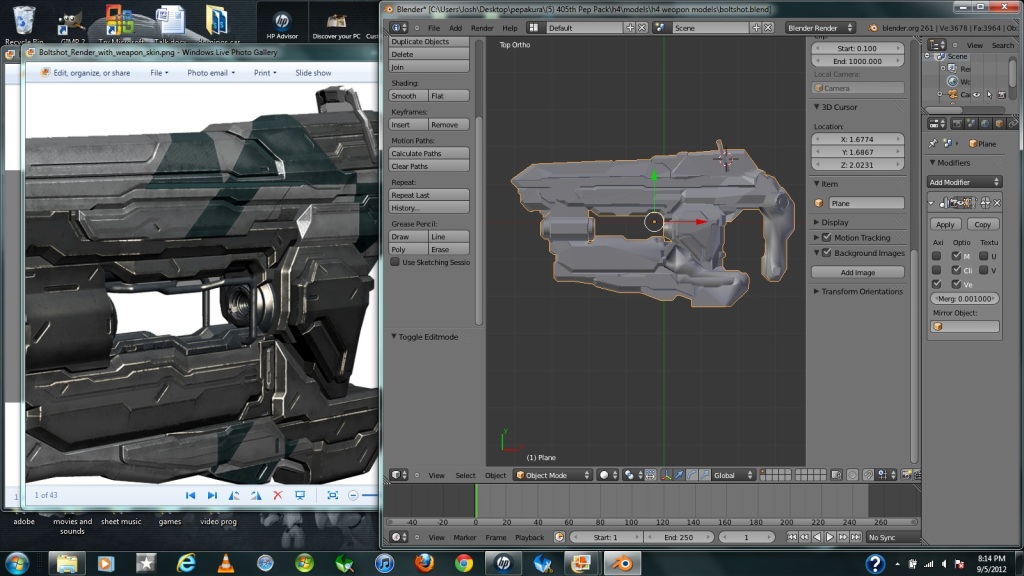Click the snap magnet icon
This screenshot has height=576, width=1024.
click(x=868, y=475)
